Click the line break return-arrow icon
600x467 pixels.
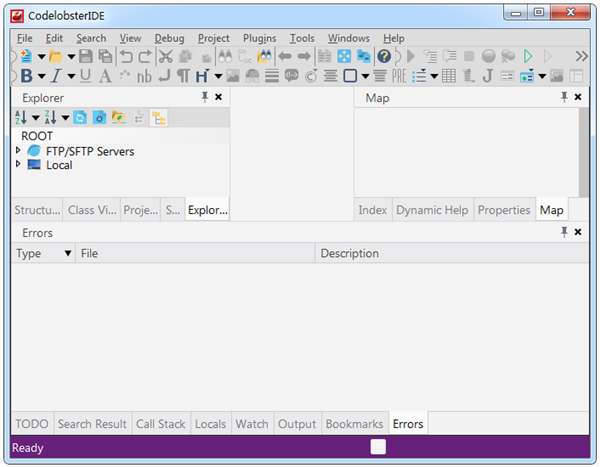point(164,76)
